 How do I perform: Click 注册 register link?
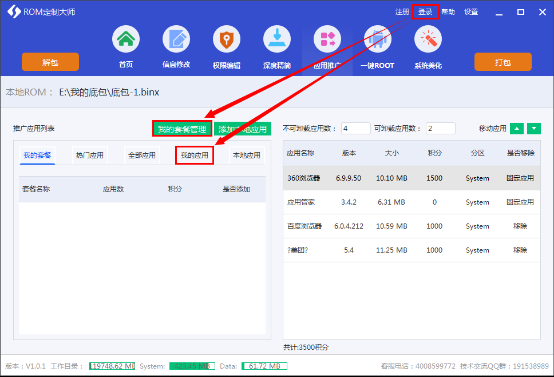(402, 12)
